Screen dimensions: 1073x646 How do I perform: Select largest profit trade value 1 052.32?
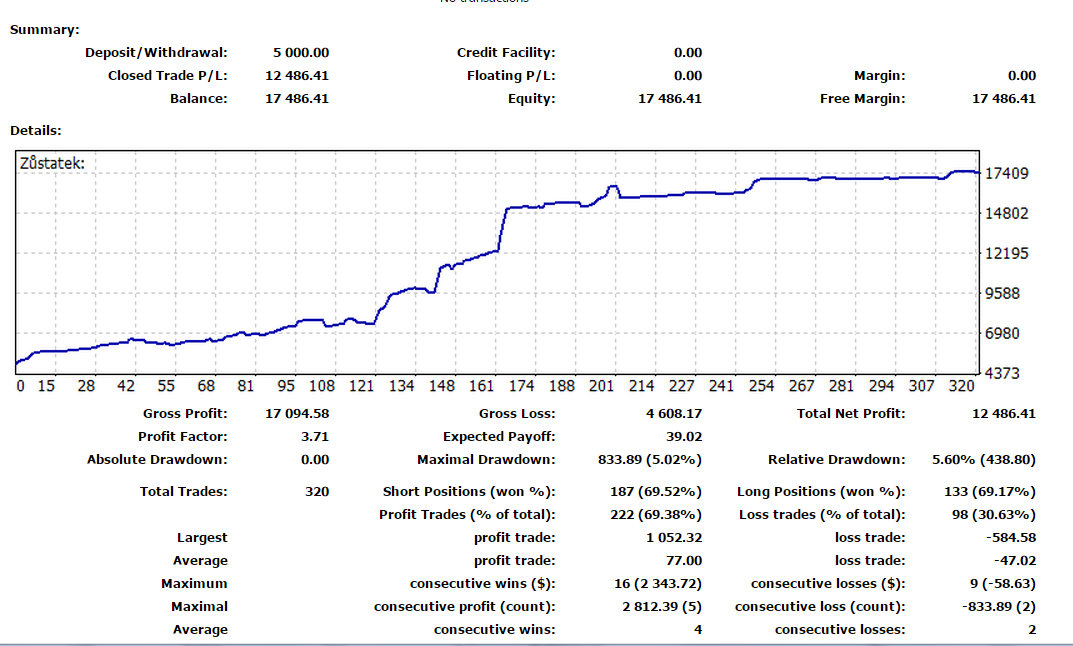click(674, 538)
